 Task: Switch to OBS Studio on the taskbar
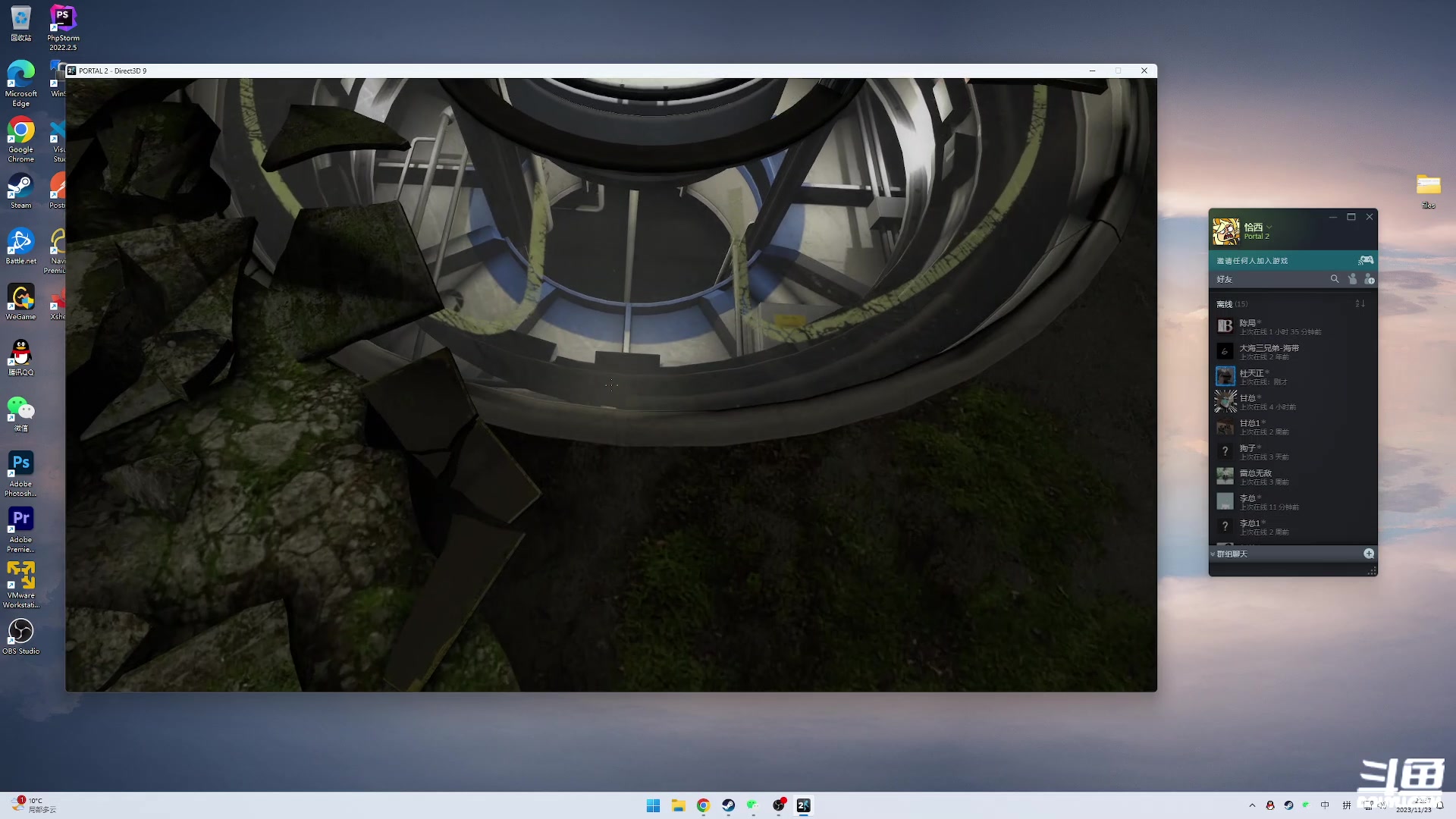(779, 805)
